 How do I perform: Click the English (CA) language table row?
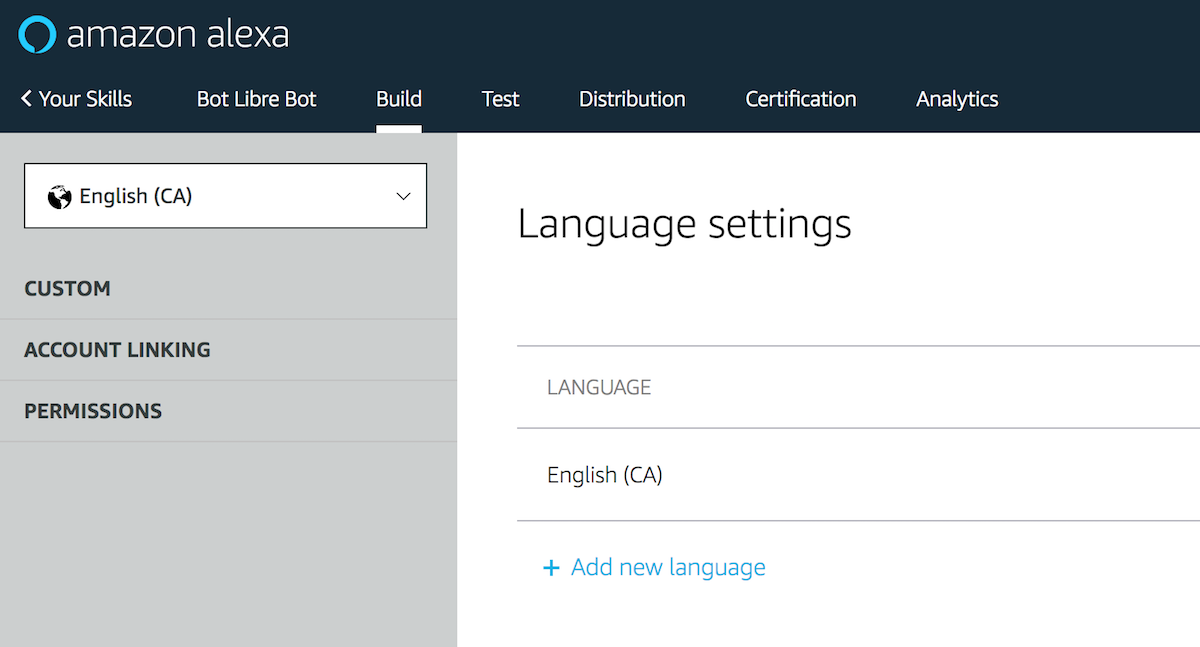858,475
